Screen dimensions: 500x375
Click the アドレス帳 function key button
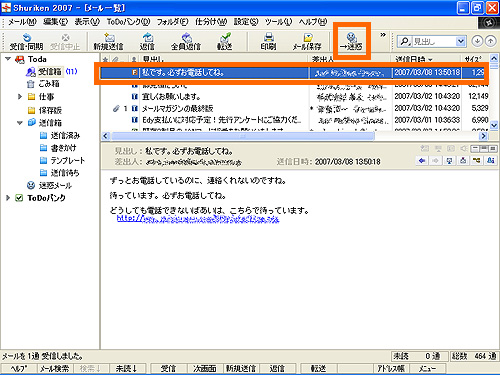[x=391, y=368]
